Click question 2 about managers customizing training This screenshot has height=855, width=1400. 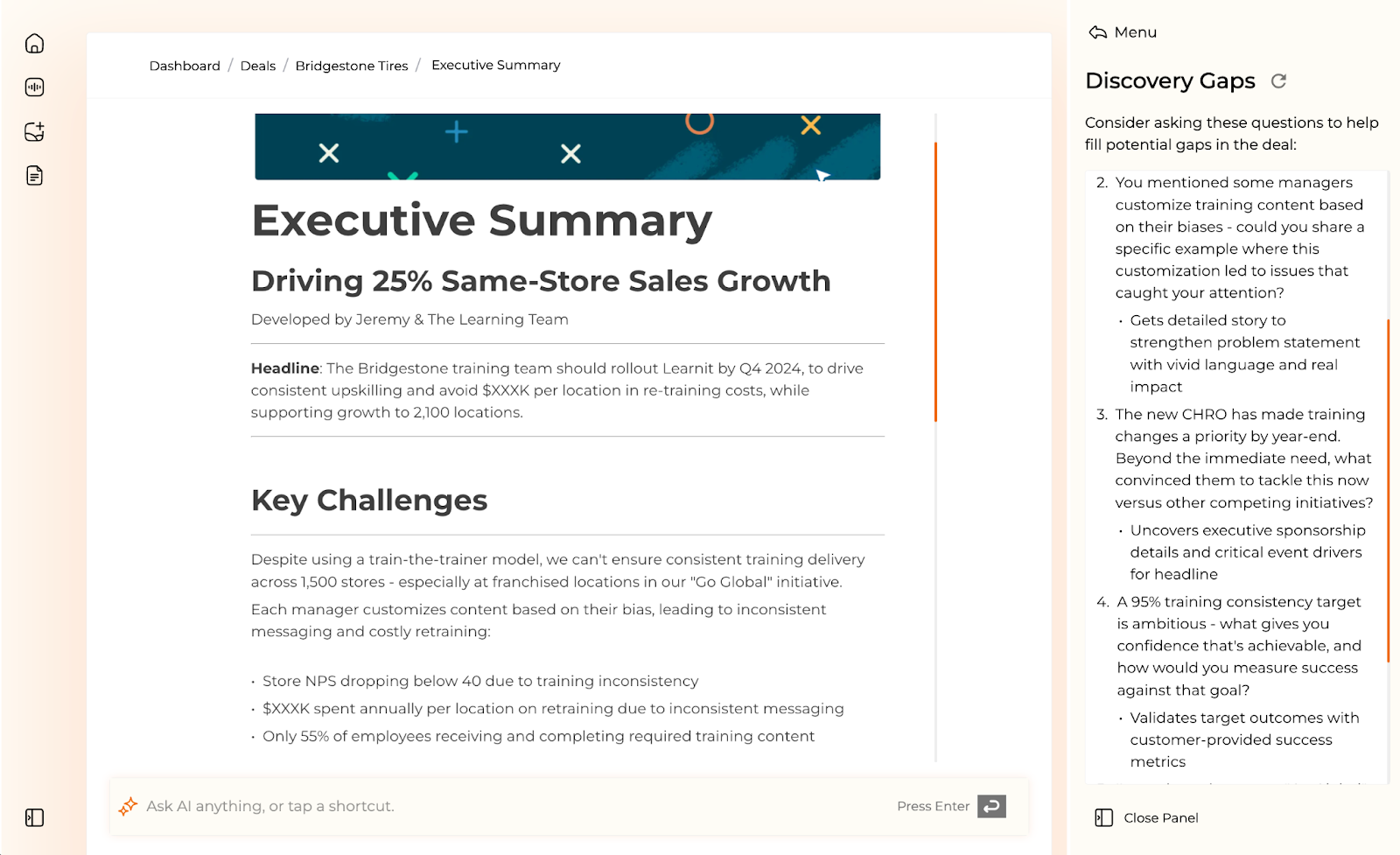1239,237
